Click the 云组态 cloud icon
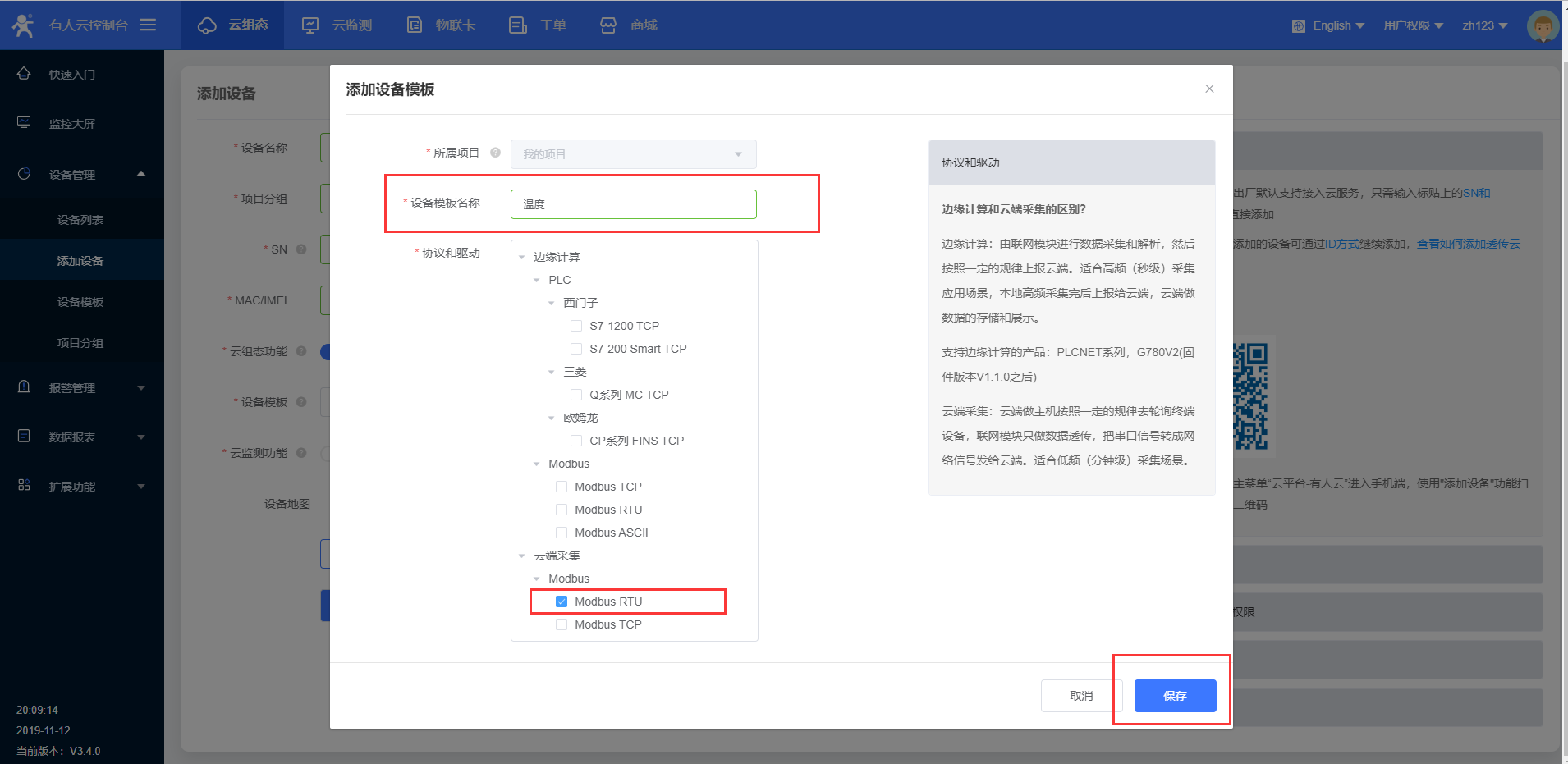The image size is (1568, 764). point(207,25)
